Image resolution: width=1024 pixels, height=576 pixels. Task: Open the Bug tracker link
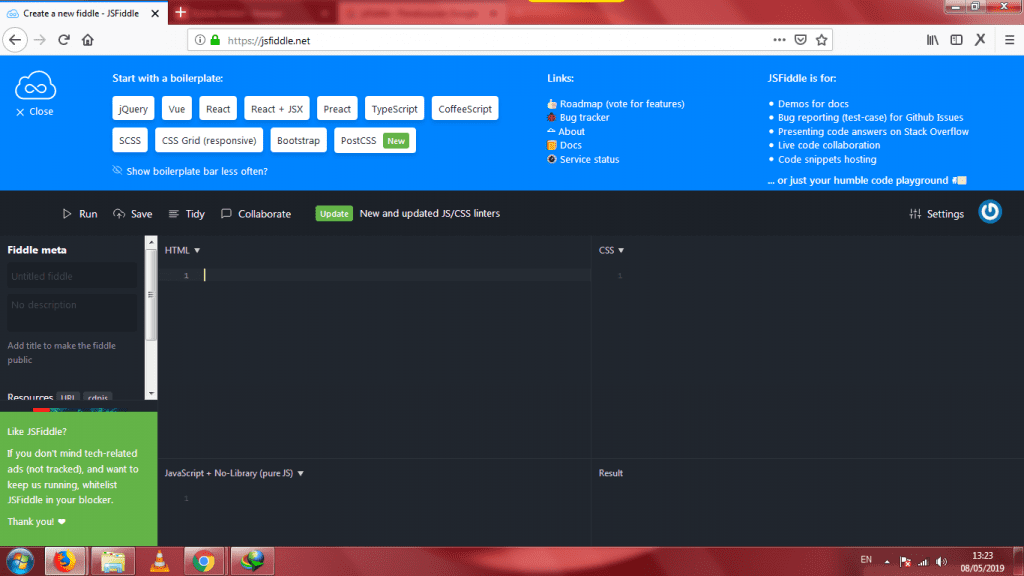pos(578,118)
